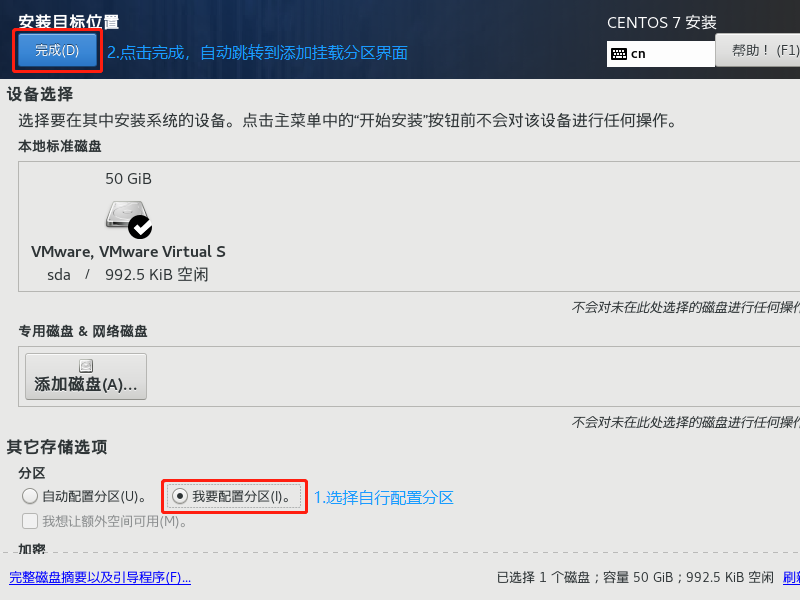Screen dimensions: 800x600
Task: Click the sda disk label text
Action: pos(59,275)
